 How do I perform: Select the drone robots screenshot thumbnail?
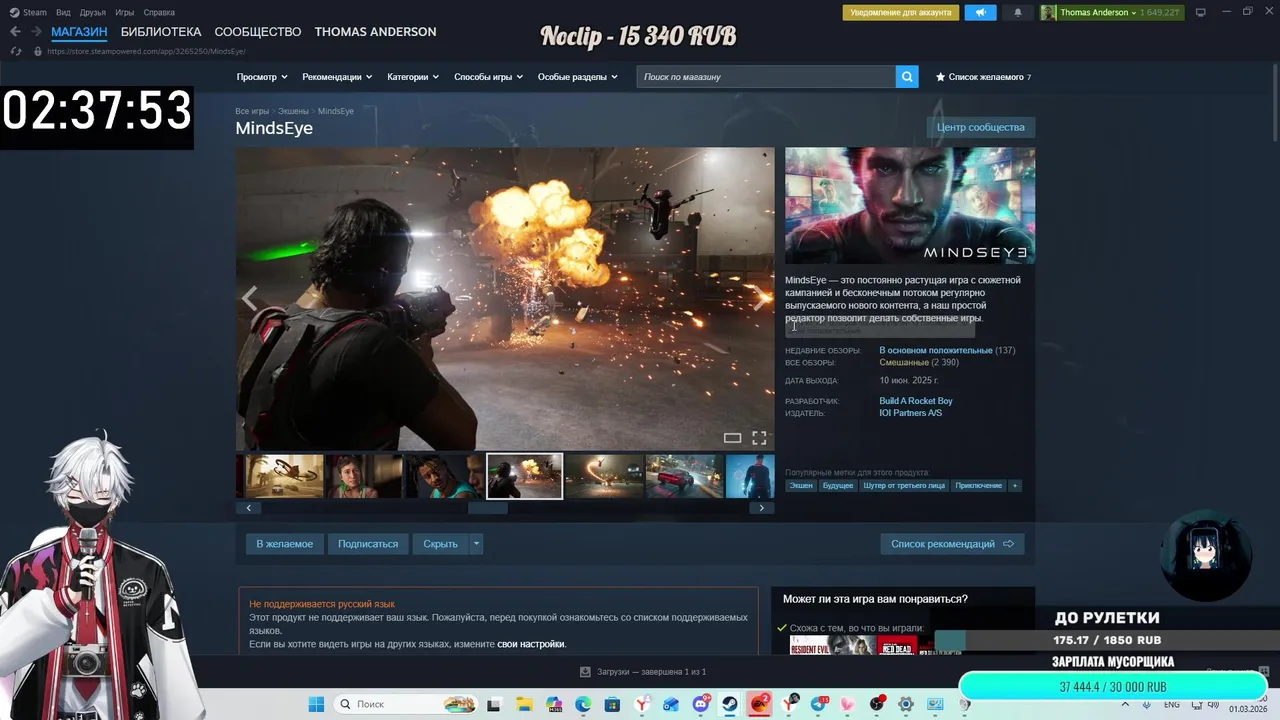[285, 476]
